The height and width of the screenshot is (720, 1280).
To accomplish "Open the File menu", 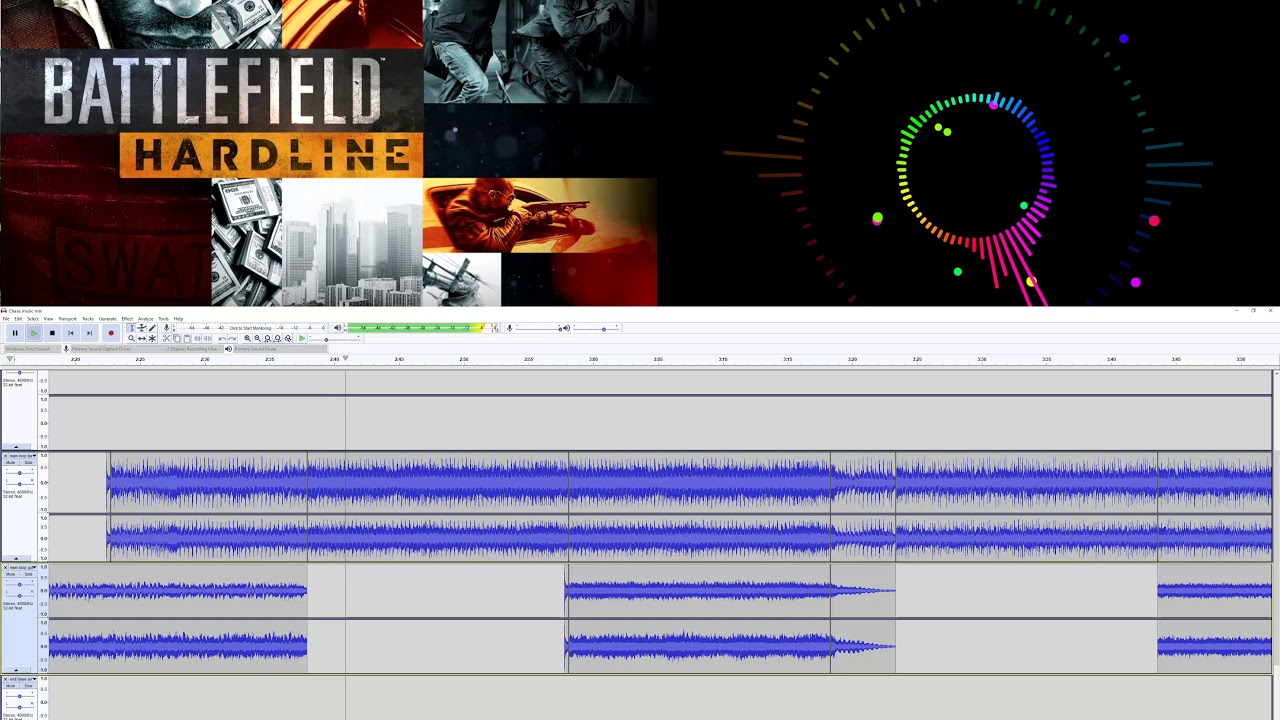I will pyautogui.click(x=6, y=319).
